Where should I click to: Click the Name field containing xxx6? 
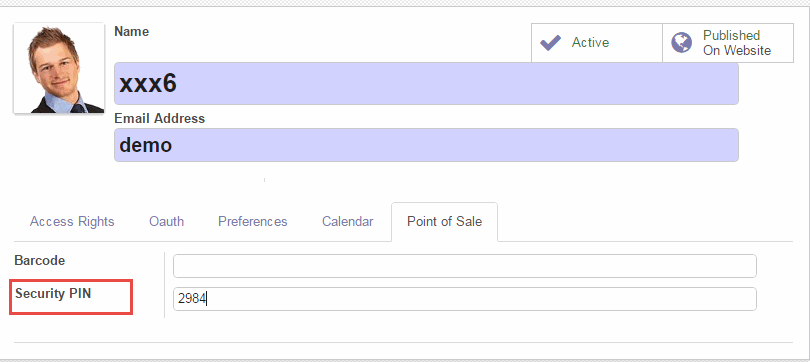426,84
